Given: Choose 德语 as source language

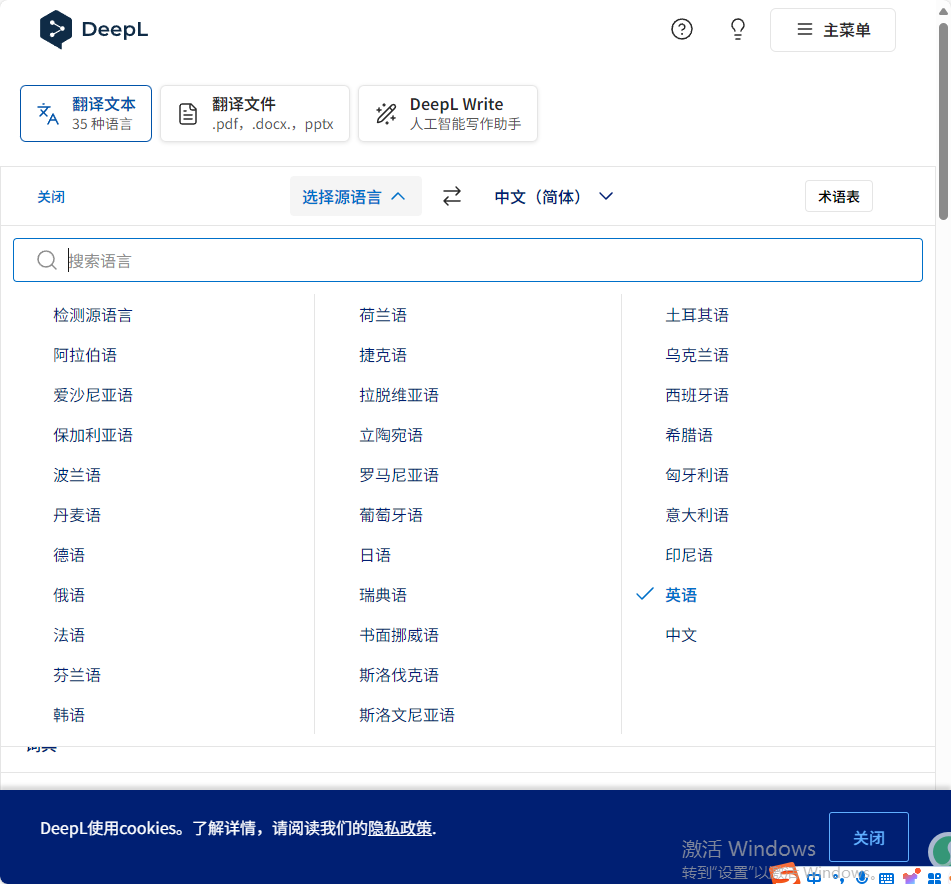Looking at the screenshot, I should pyautogui.click(x=69, y=555).
